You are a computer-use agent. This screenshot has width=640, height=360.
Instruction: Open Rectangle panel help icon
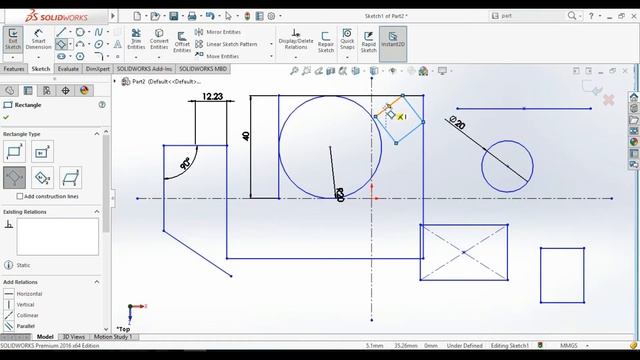[102, 105]
